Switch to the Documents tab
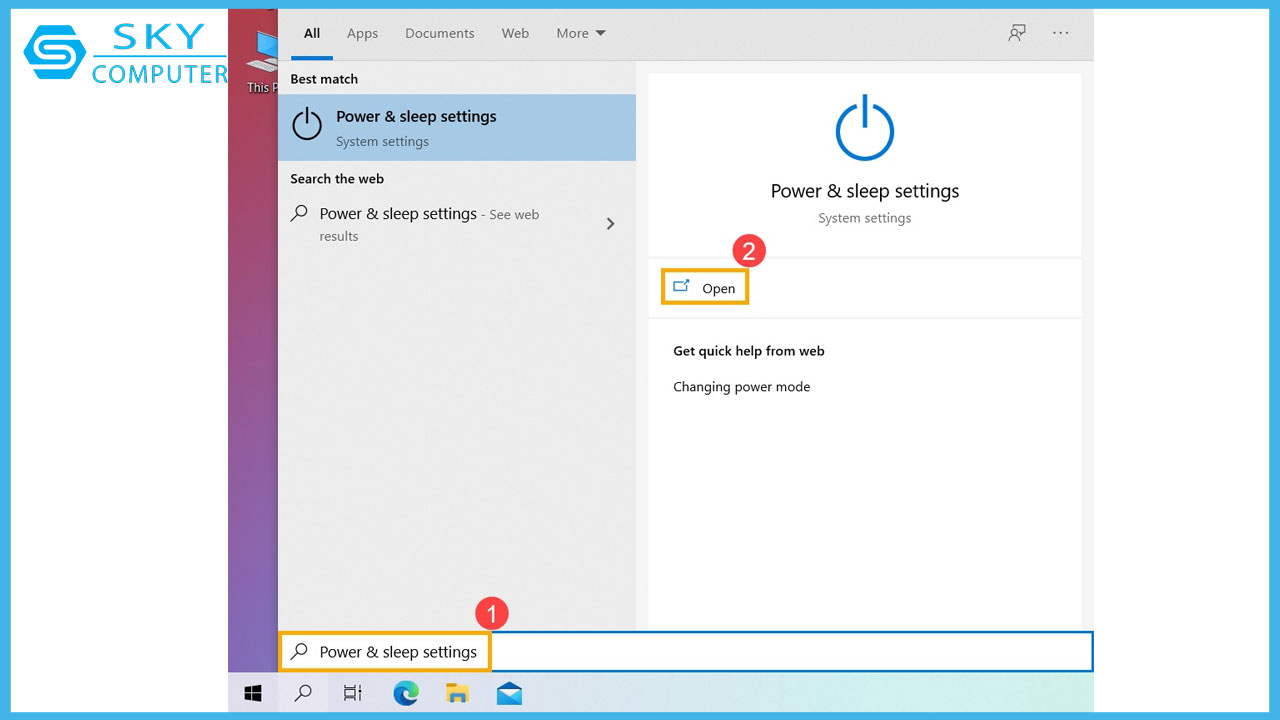 439,33
